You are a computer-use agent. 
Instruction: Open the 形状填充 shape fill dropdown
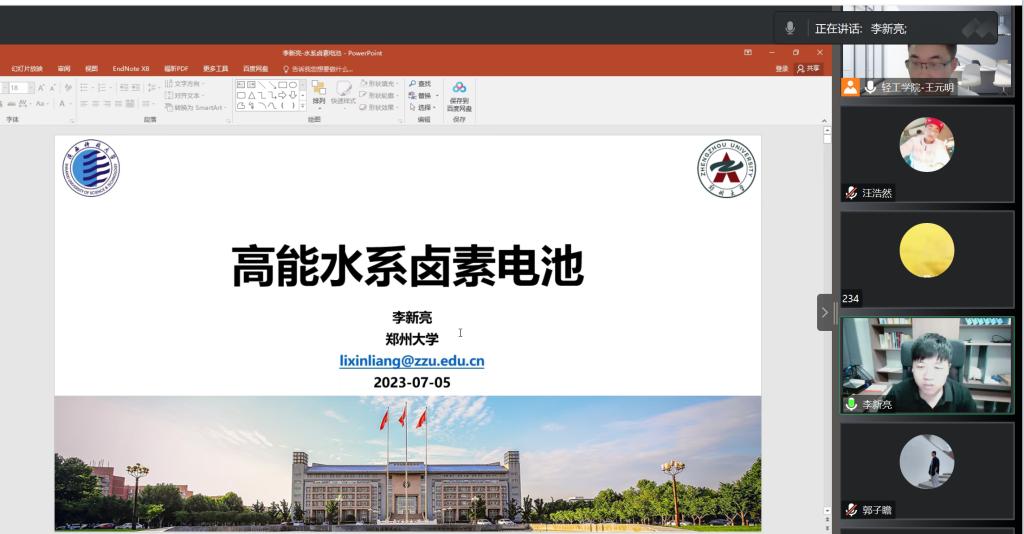tap(378, 84)
